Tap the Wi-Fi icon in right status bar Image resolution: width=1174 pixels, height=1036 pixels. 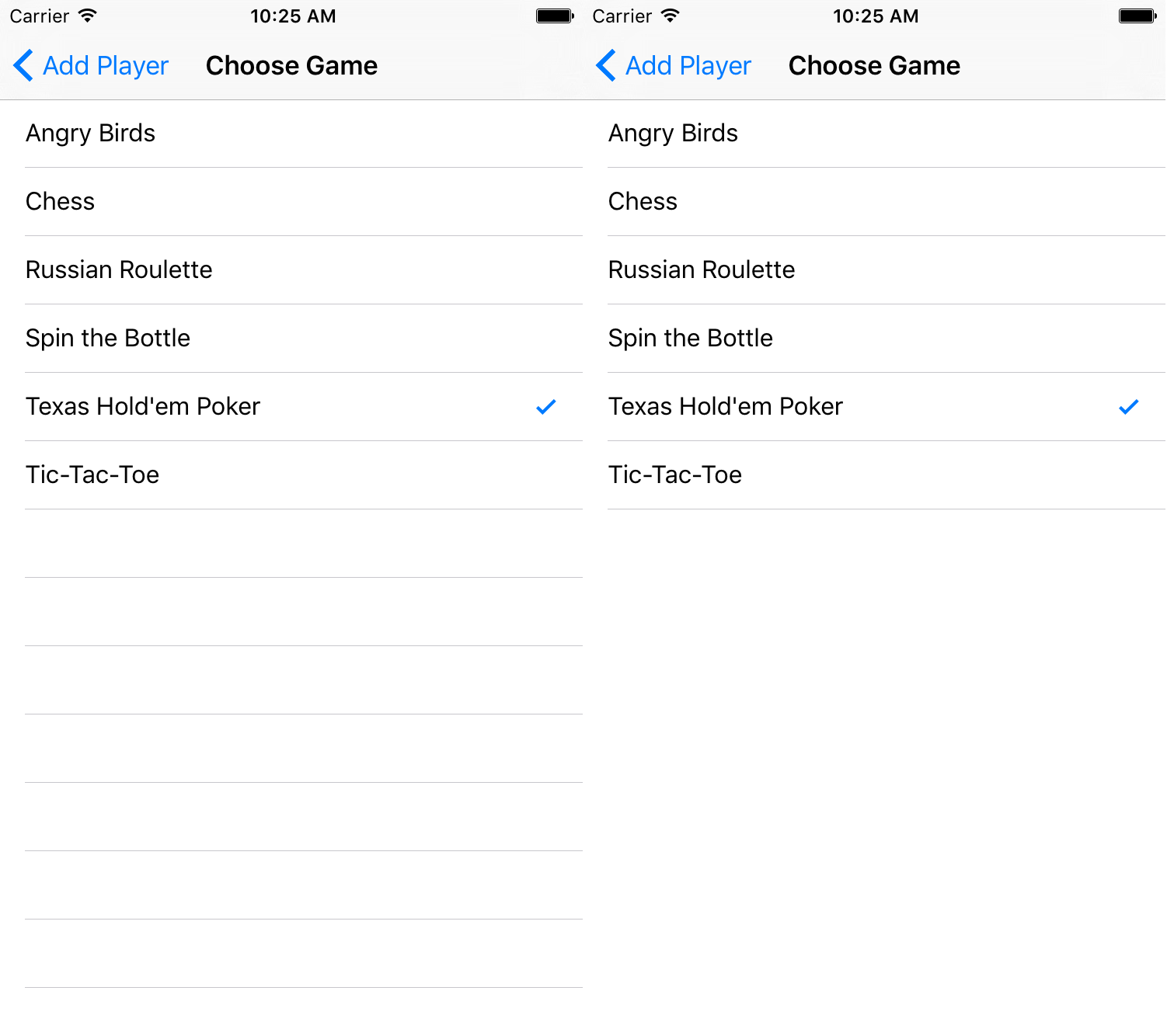[671, 16]
